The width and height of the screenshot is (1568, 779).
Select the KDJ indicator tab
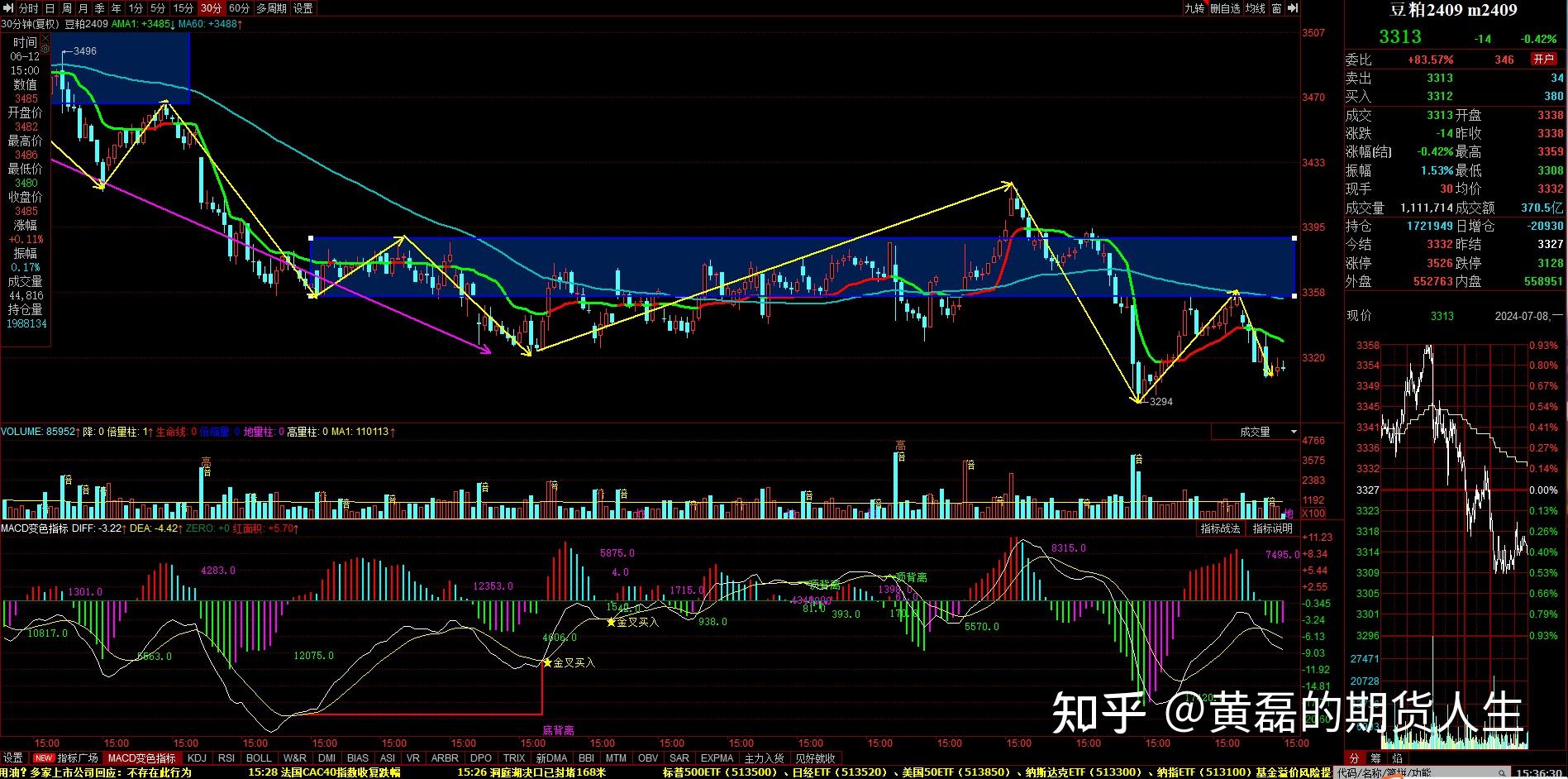coord(197,757)
